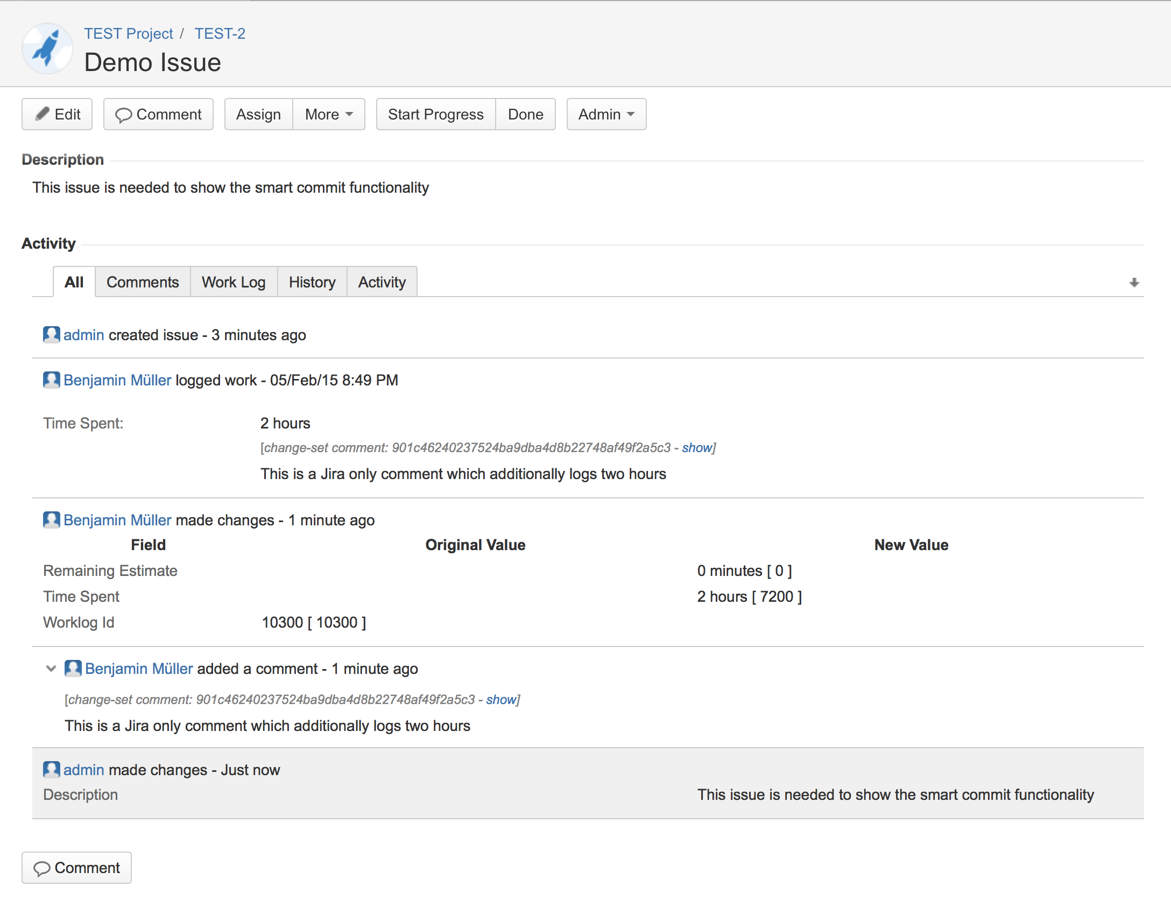Click the Edit button with pencil icon
1171x900 pixels.
(x=57, y=114)
